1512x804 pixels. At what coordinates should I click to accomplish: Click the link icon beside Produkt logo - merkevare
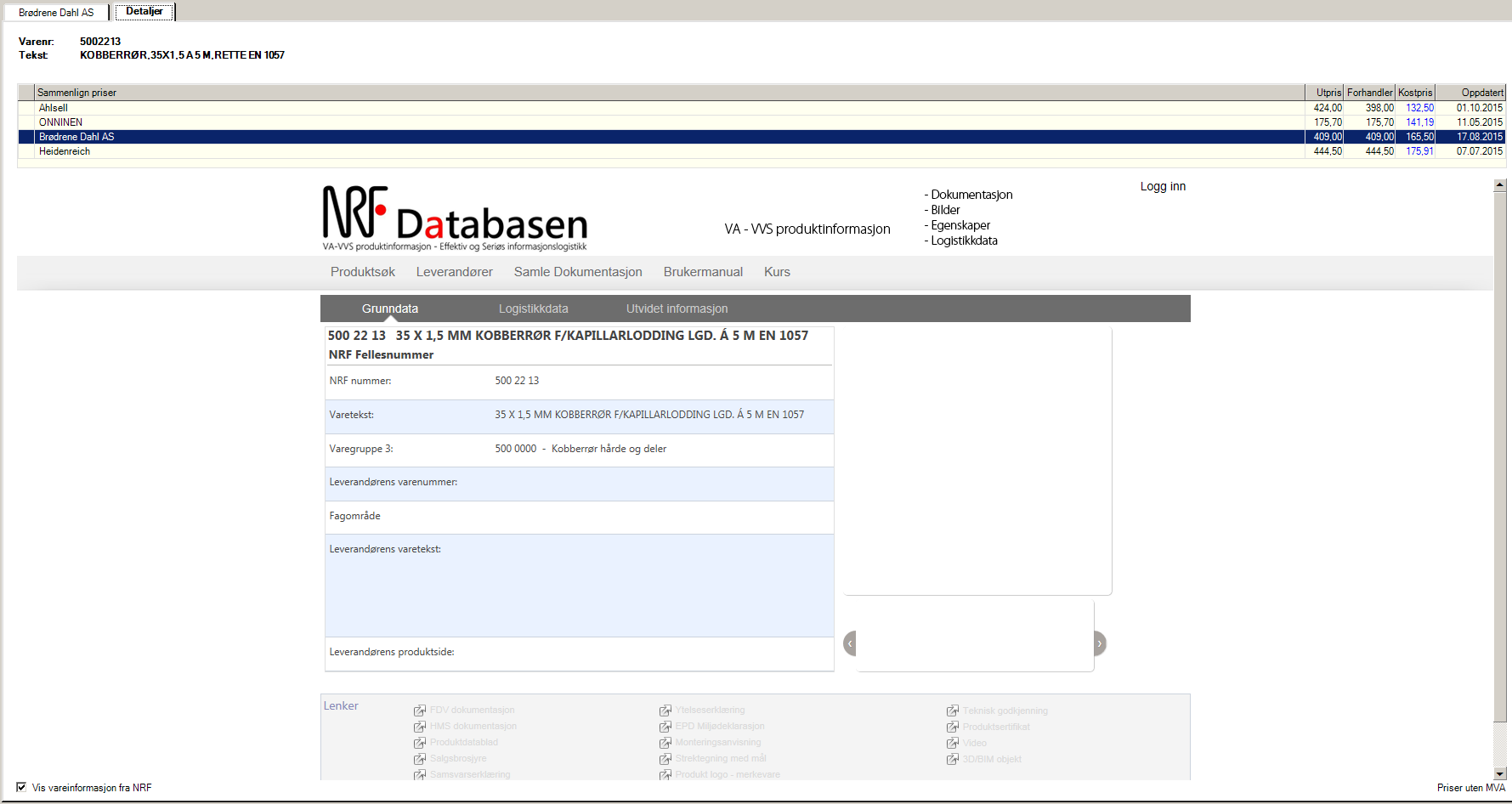(665, 775)
